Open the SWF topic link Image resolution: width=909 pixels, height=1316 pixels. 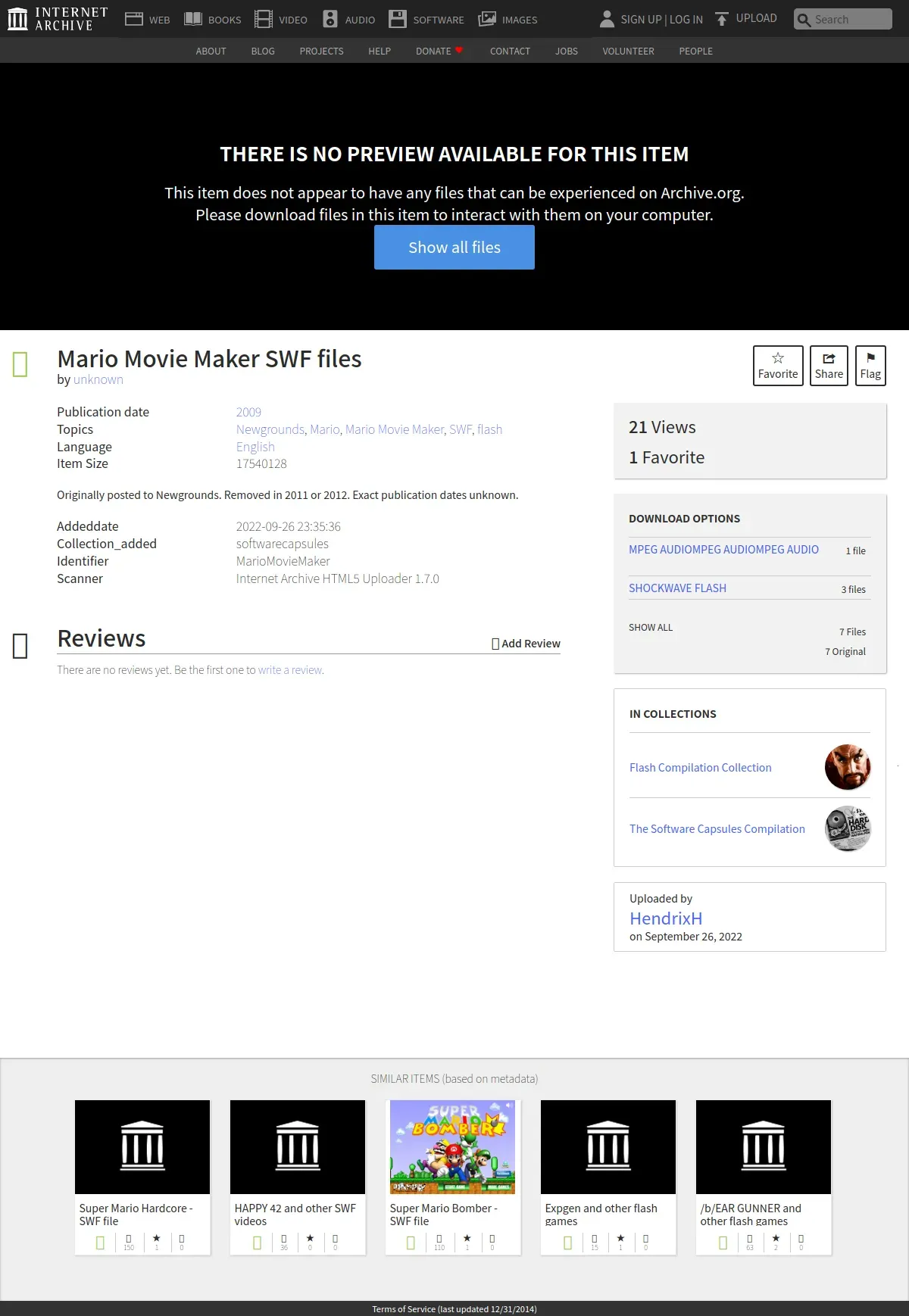coord(461,429)
